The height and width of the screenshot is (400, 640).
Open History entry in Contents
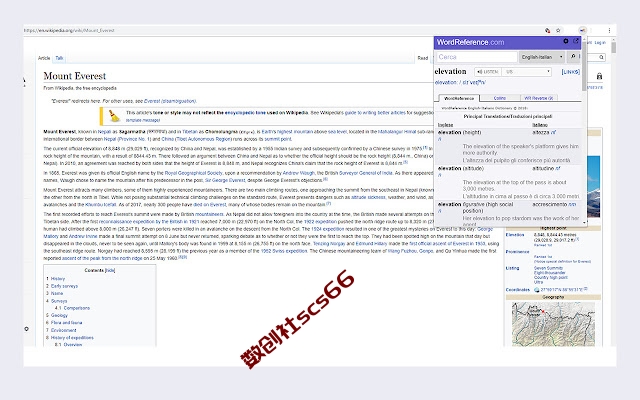[x=58, y=279]
